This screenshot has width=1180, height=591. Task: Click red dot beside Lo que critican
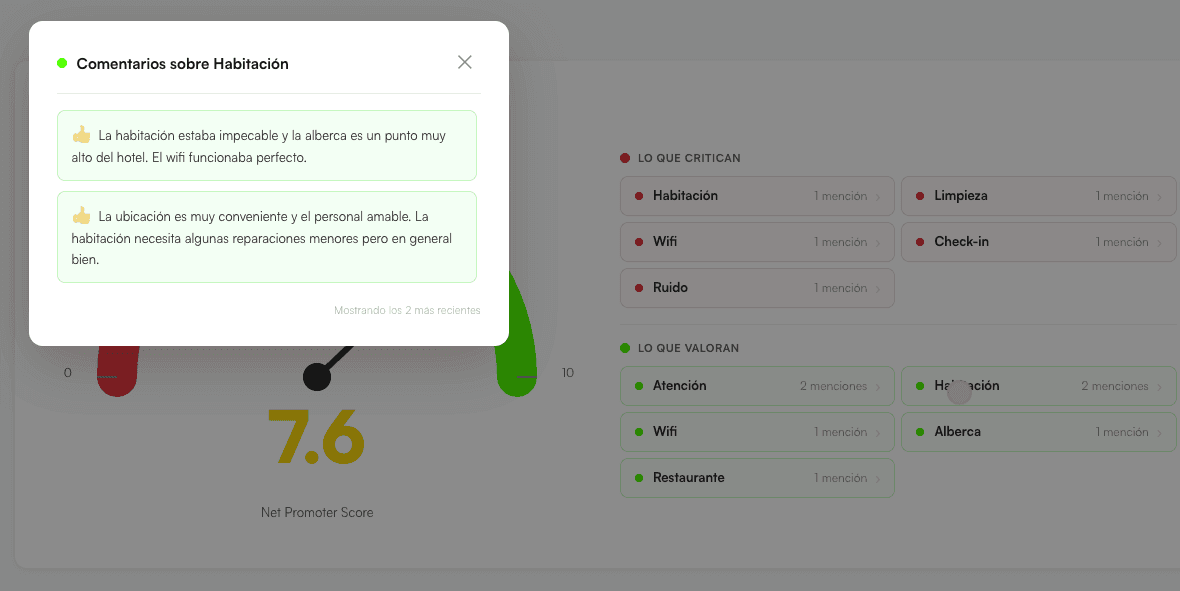click(x=625, y=158)
